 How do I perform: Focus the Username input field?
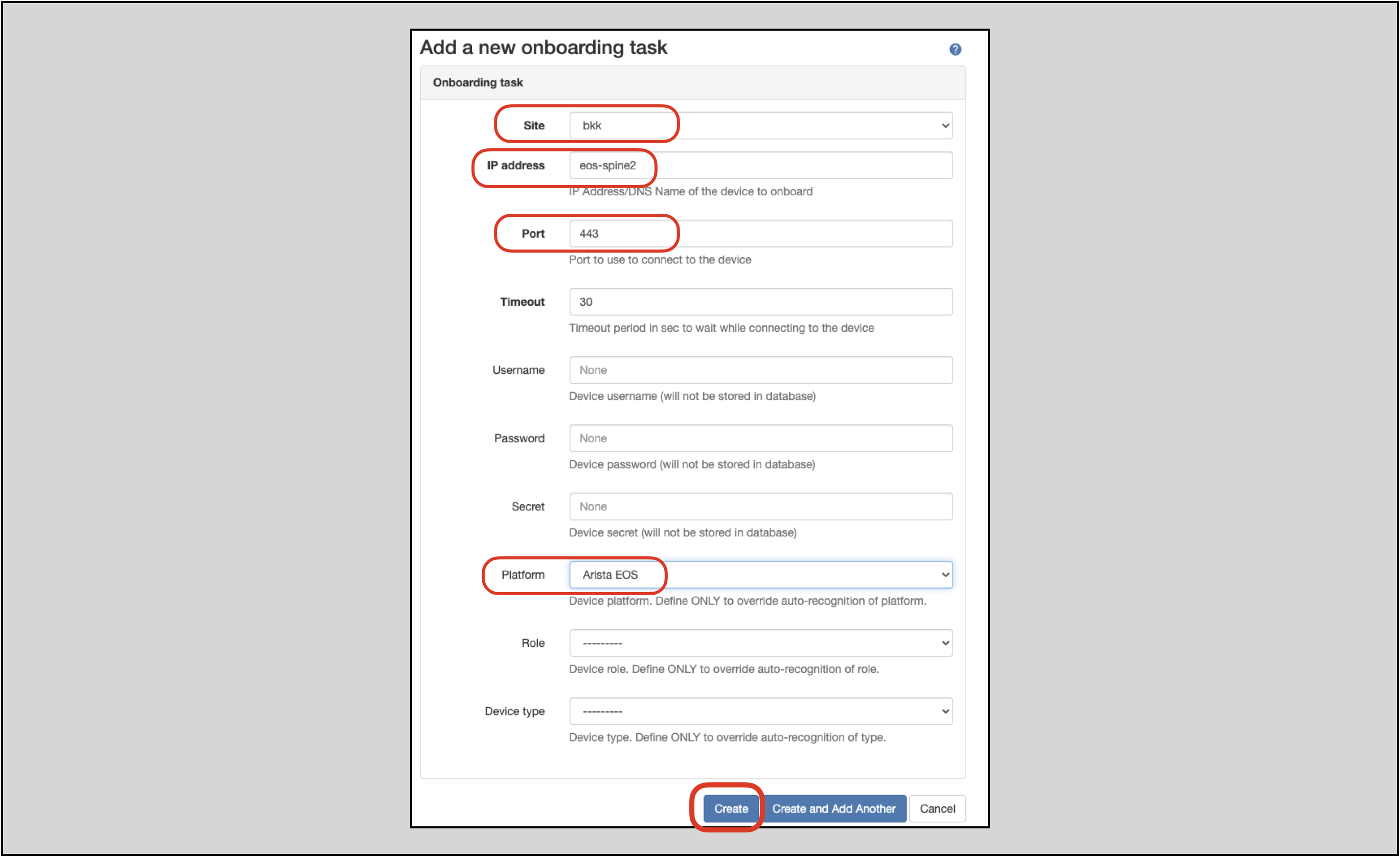[x=761, y=370]
